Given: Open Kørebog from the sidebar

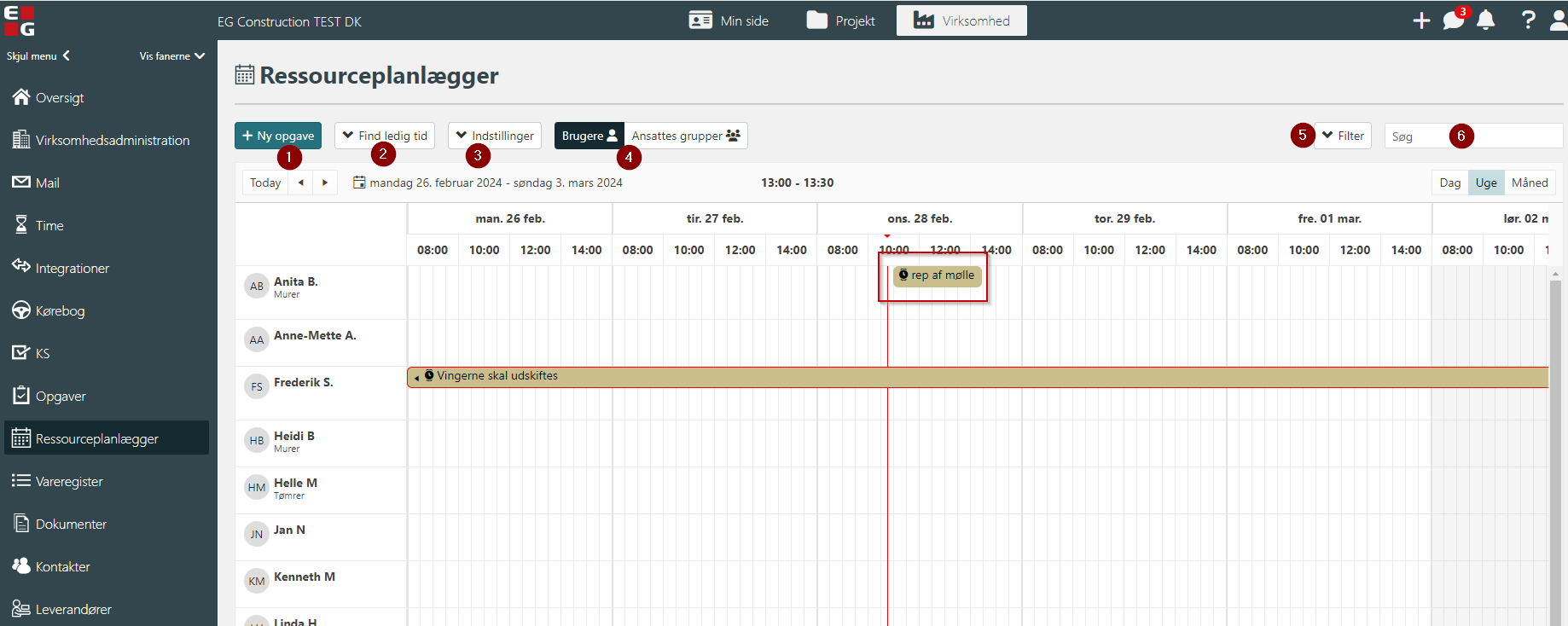Looking at the screenshot, I should (x=60, y=310).
